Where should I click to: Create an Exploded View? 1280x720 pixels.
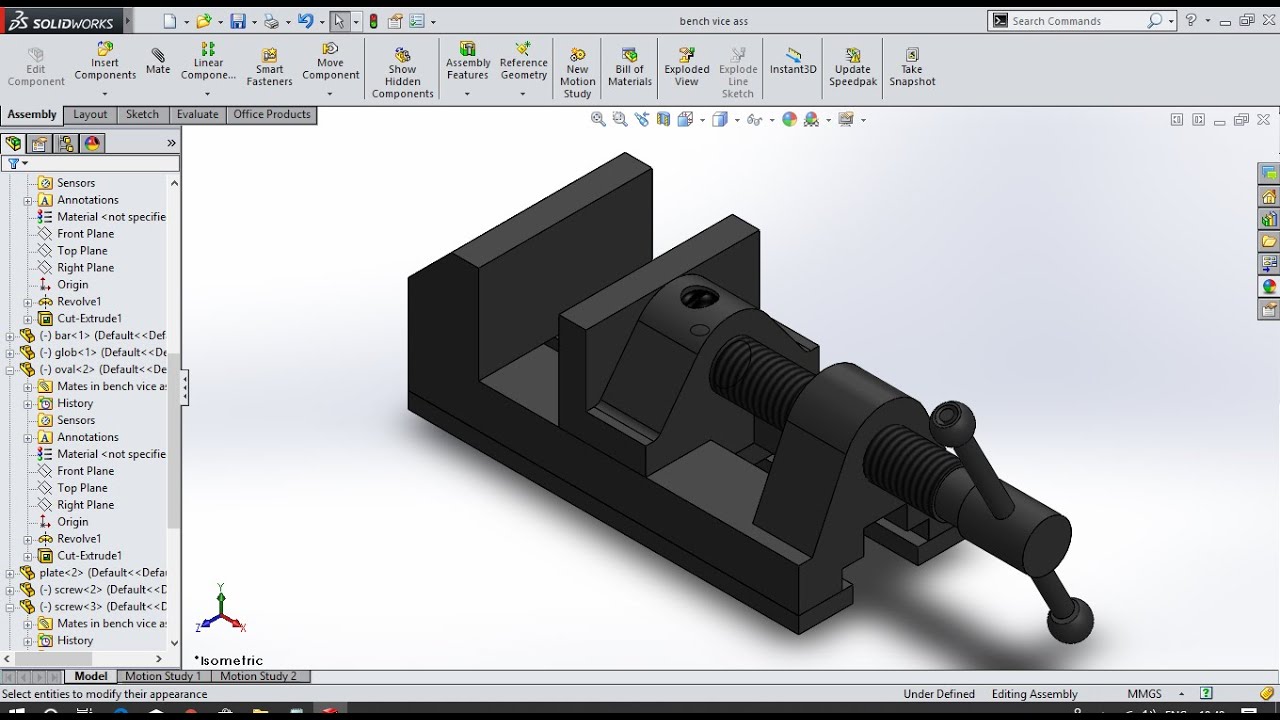click(687, 67)
